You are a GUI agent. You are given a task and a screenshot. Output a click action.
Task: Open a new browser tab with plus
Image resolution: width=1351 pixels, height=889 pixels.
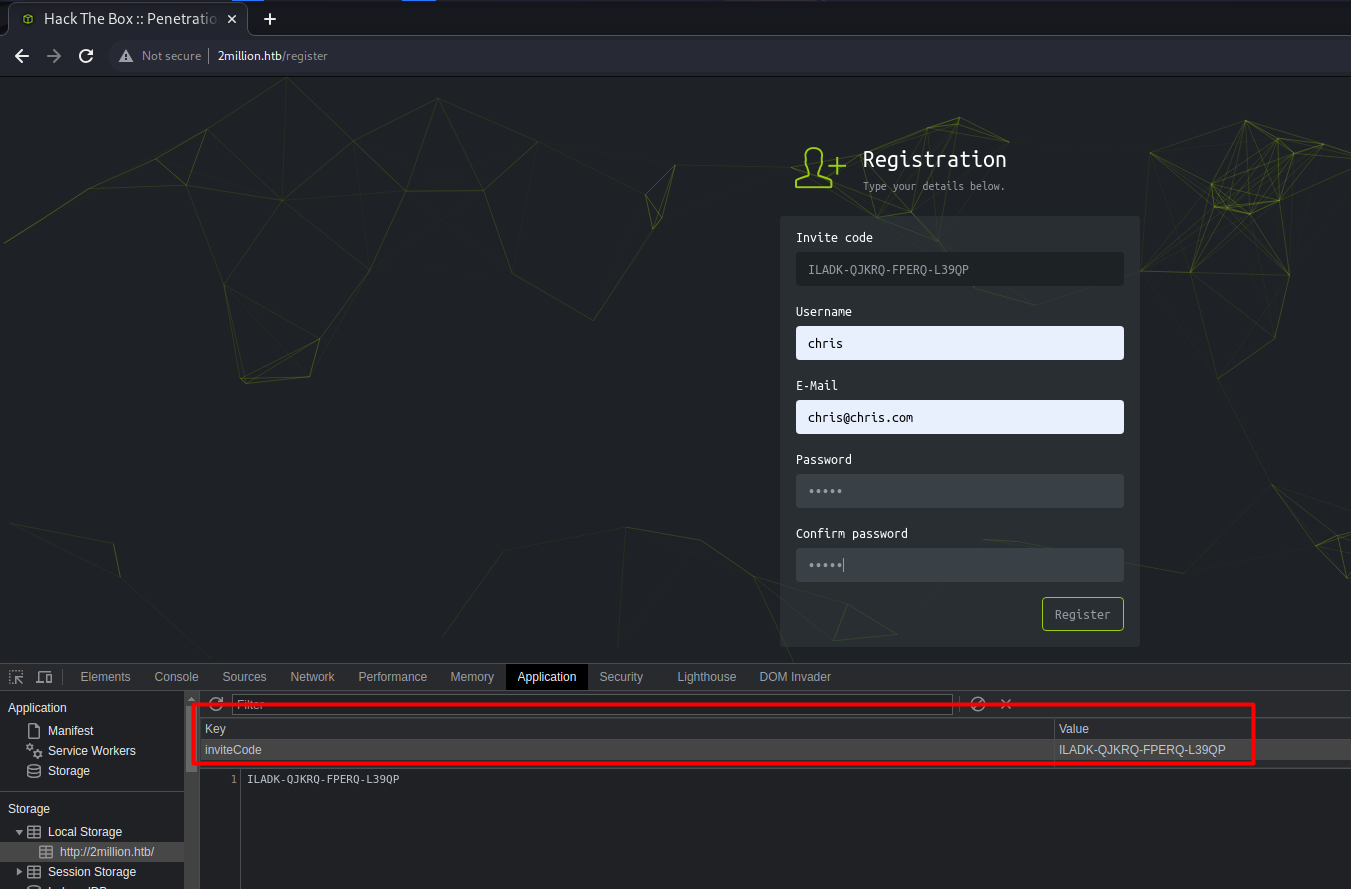pyautogui.click(x=269, y=19)
